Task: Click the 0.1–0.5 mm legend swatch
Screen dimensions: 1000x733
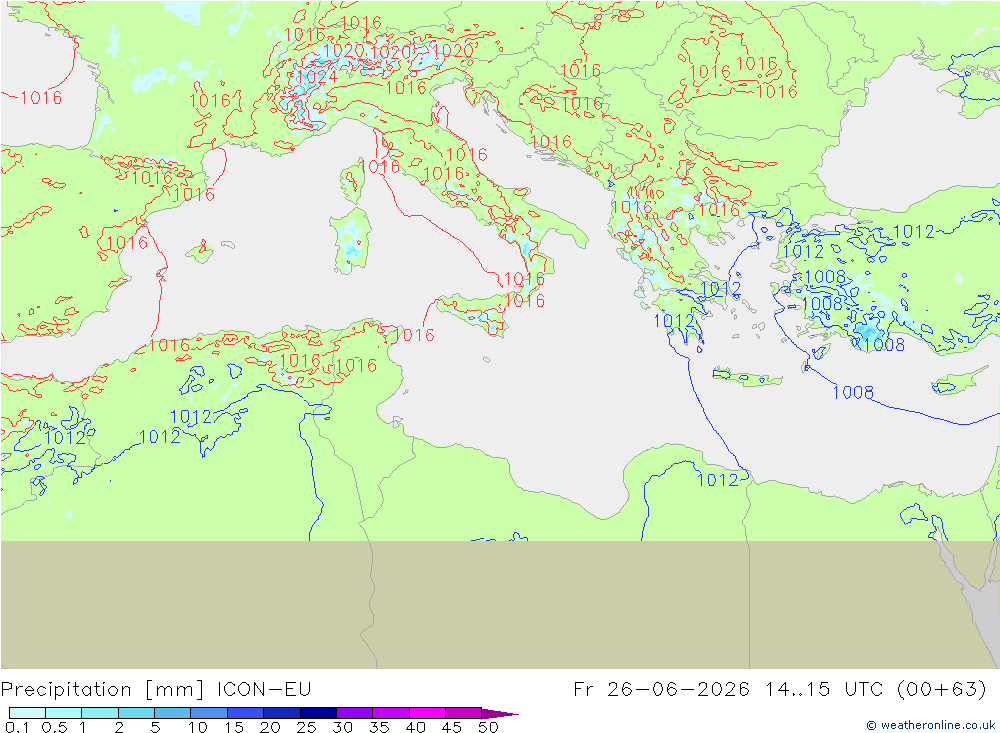Action: click(27, 713)
